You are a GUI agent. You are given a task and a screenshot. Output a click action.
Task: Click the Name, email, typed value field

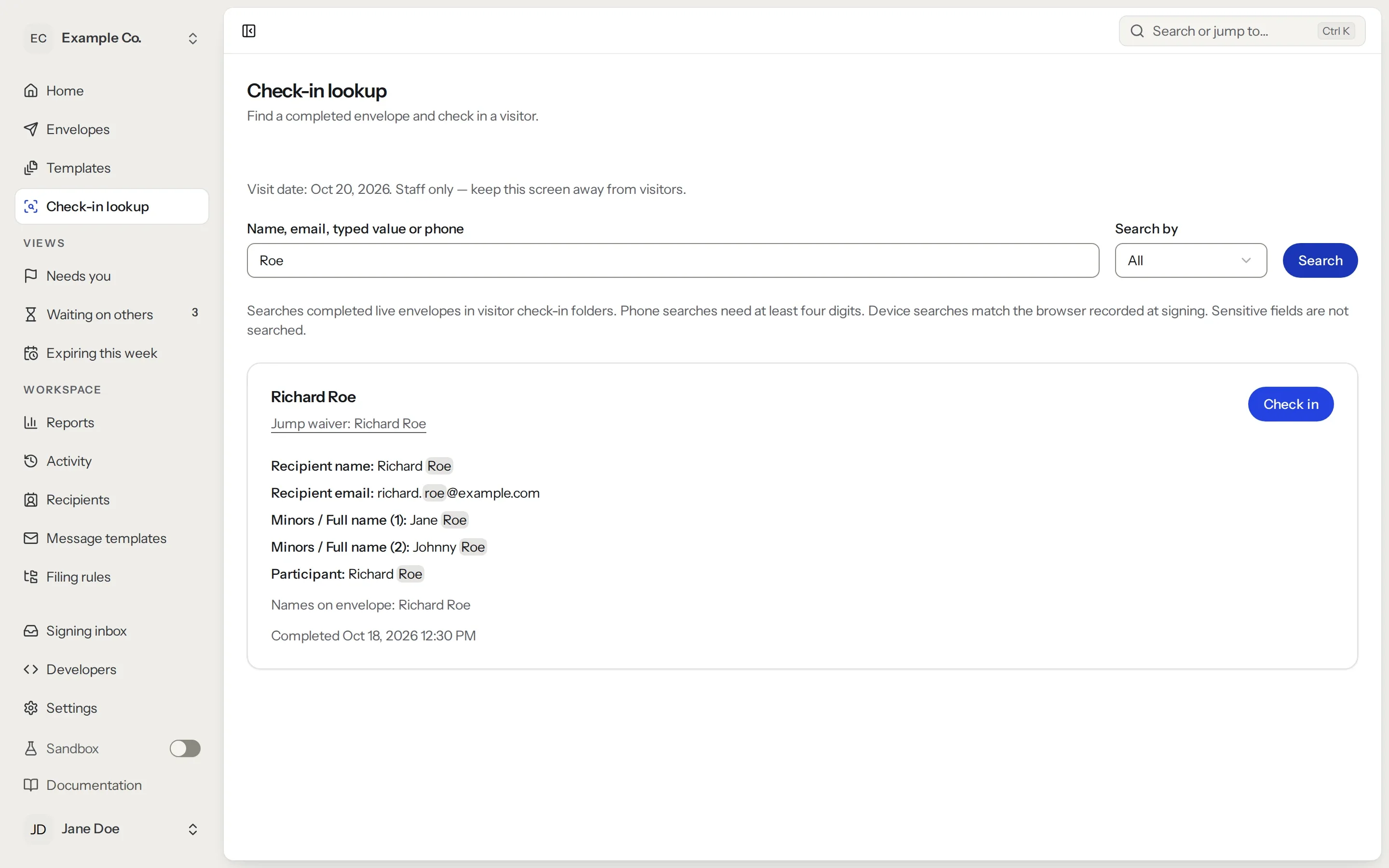click(673, 260)
